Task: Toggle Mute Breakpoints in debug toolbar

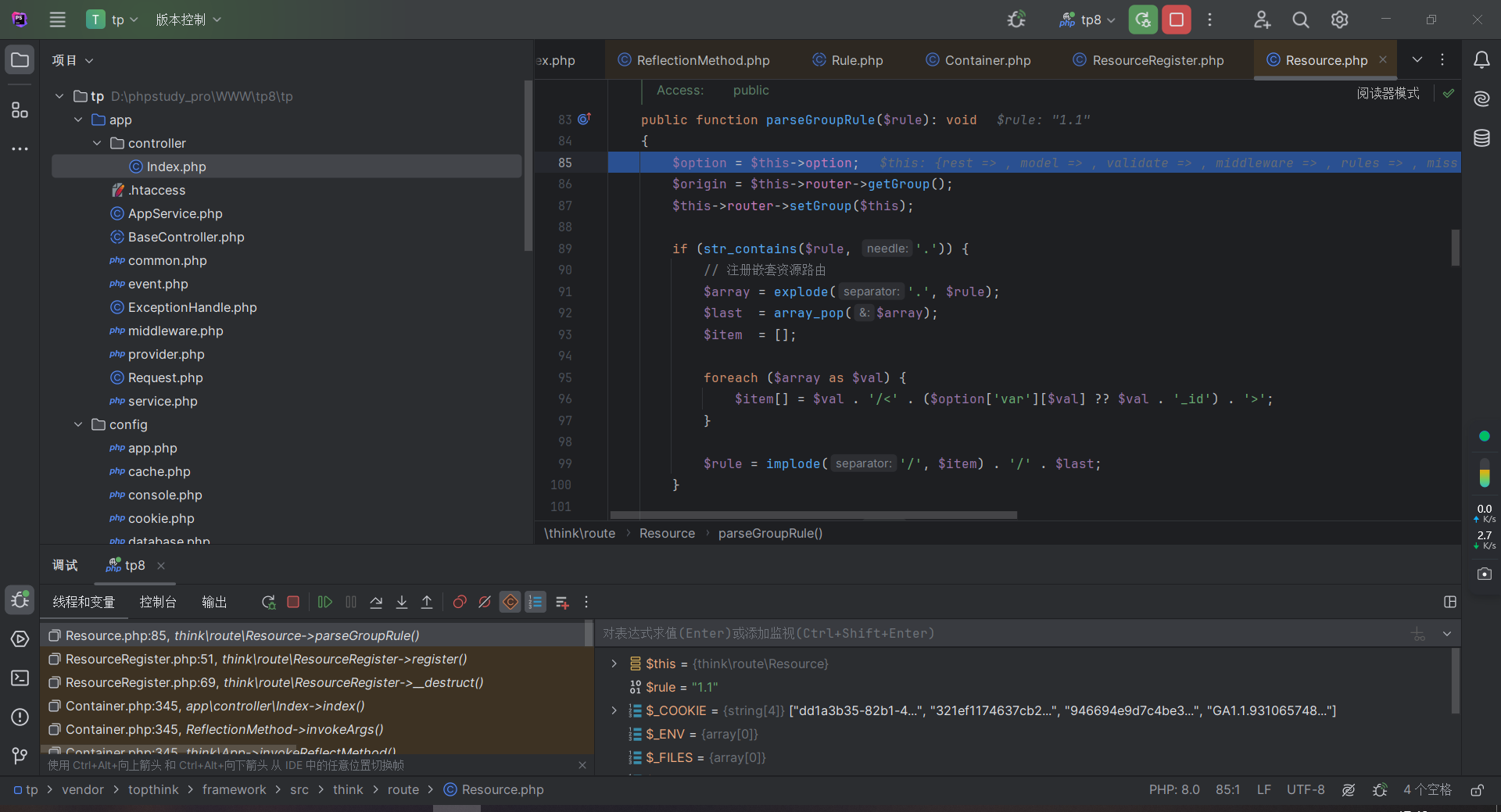Action: [485, 602]
